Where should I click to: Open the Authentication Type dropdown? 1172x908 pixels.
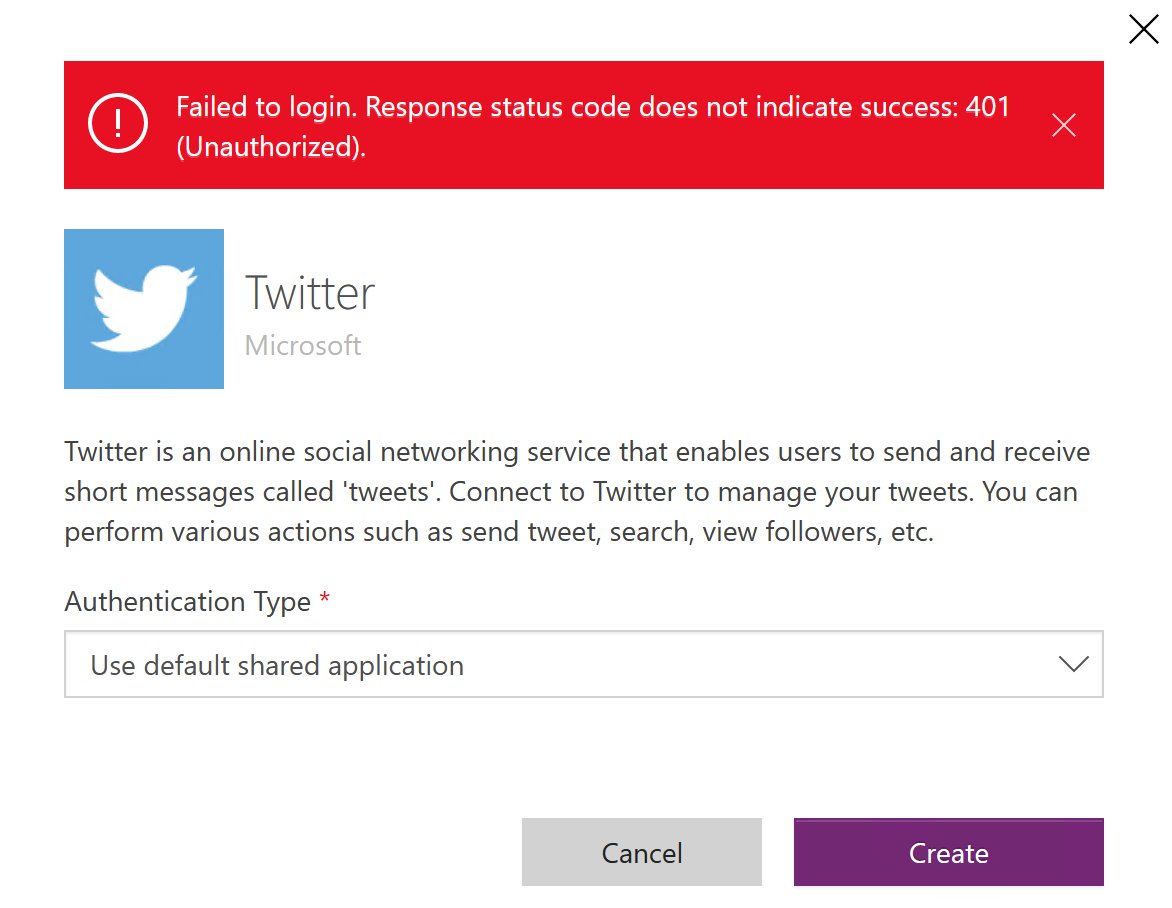pos(583,664)
